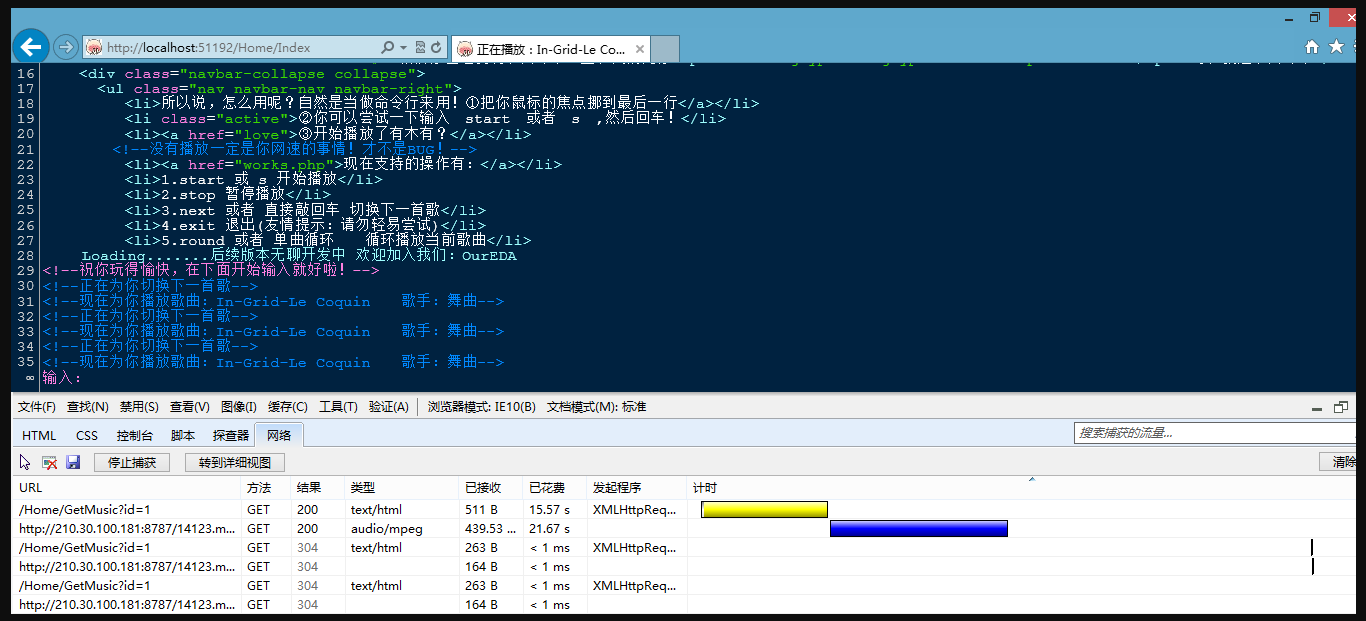
Task: Click the forward navigation arrow
Action: [x=65, y=46]
